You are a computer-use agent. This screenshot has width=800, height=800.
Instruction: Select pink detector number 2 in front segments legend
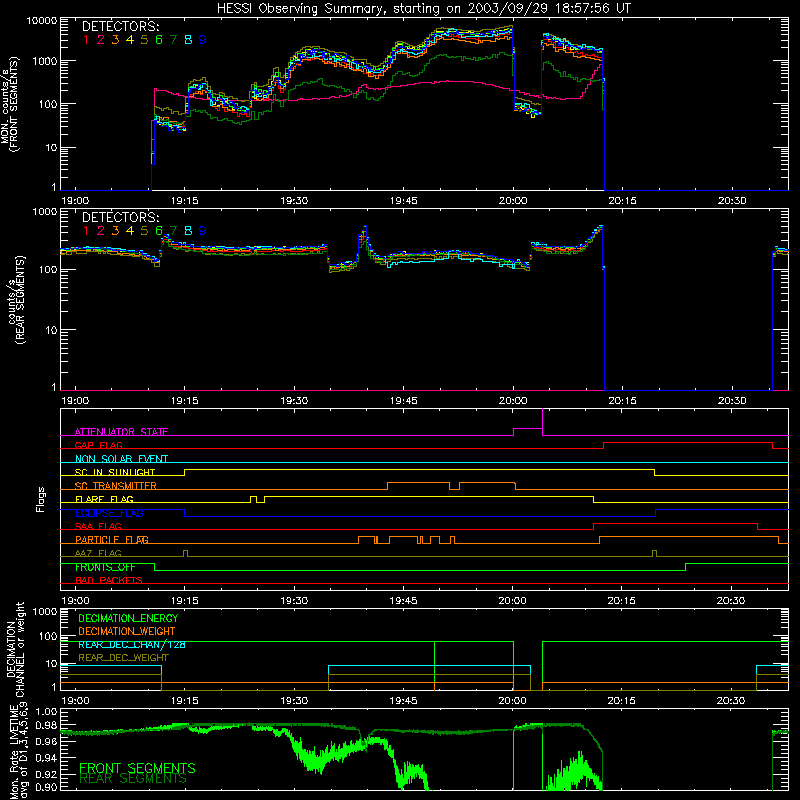point(101,40)
